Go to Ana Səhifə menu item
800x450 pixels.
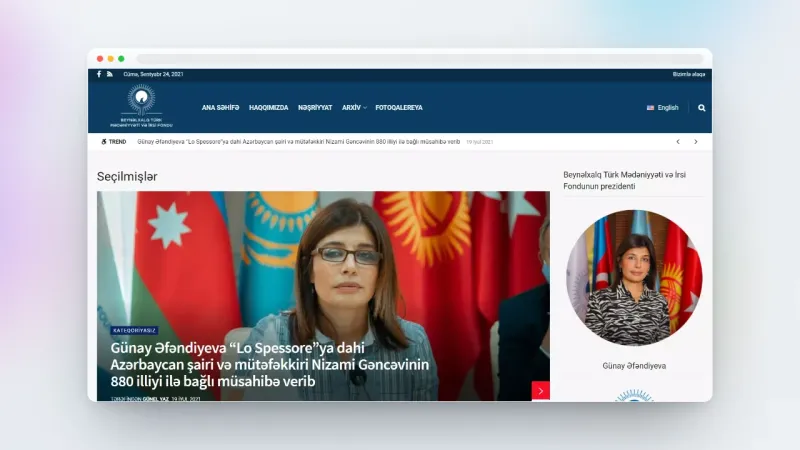(220, 108)
